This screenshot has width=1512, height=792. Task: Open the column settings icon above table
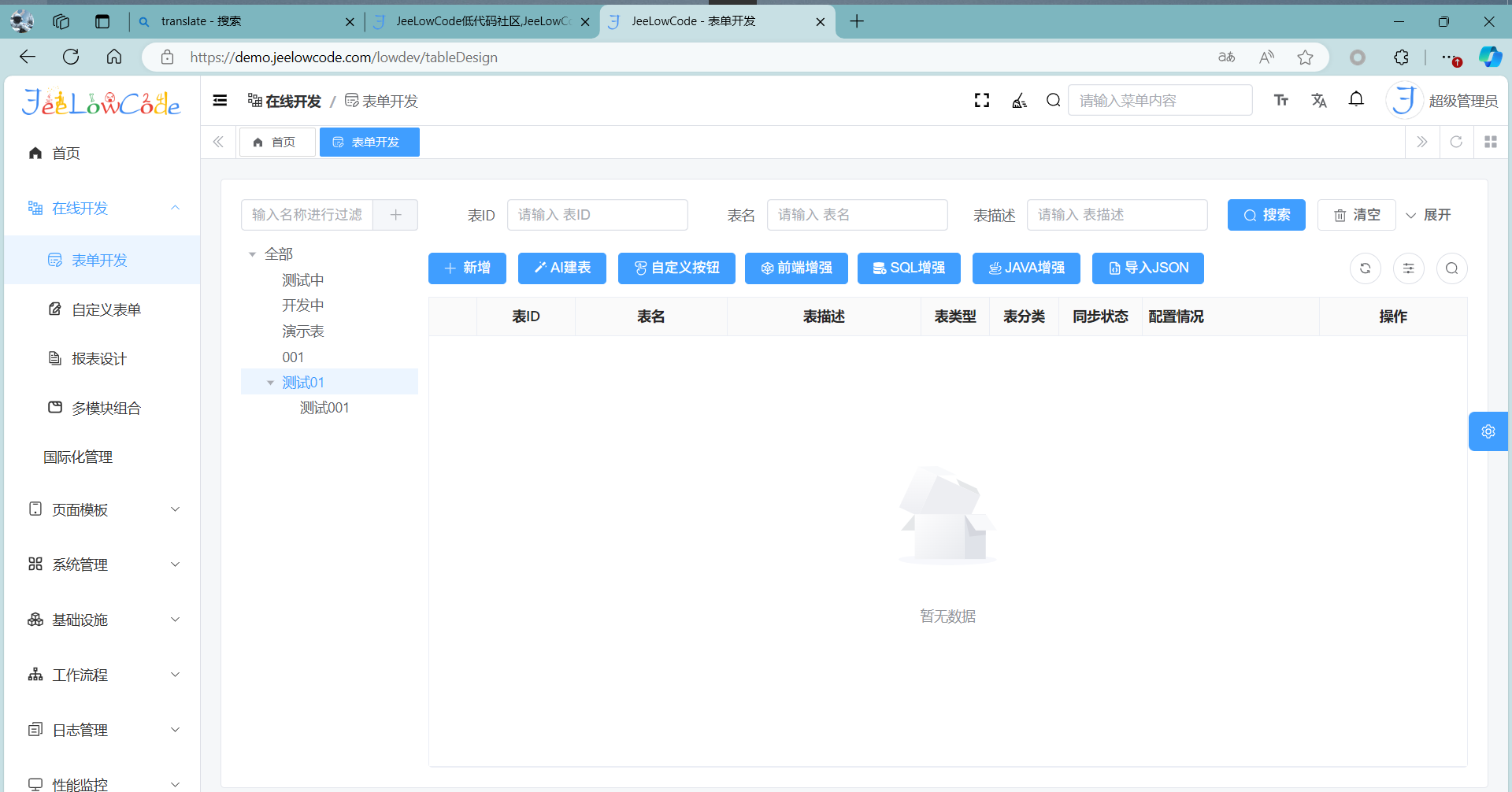coord(1408,268)
